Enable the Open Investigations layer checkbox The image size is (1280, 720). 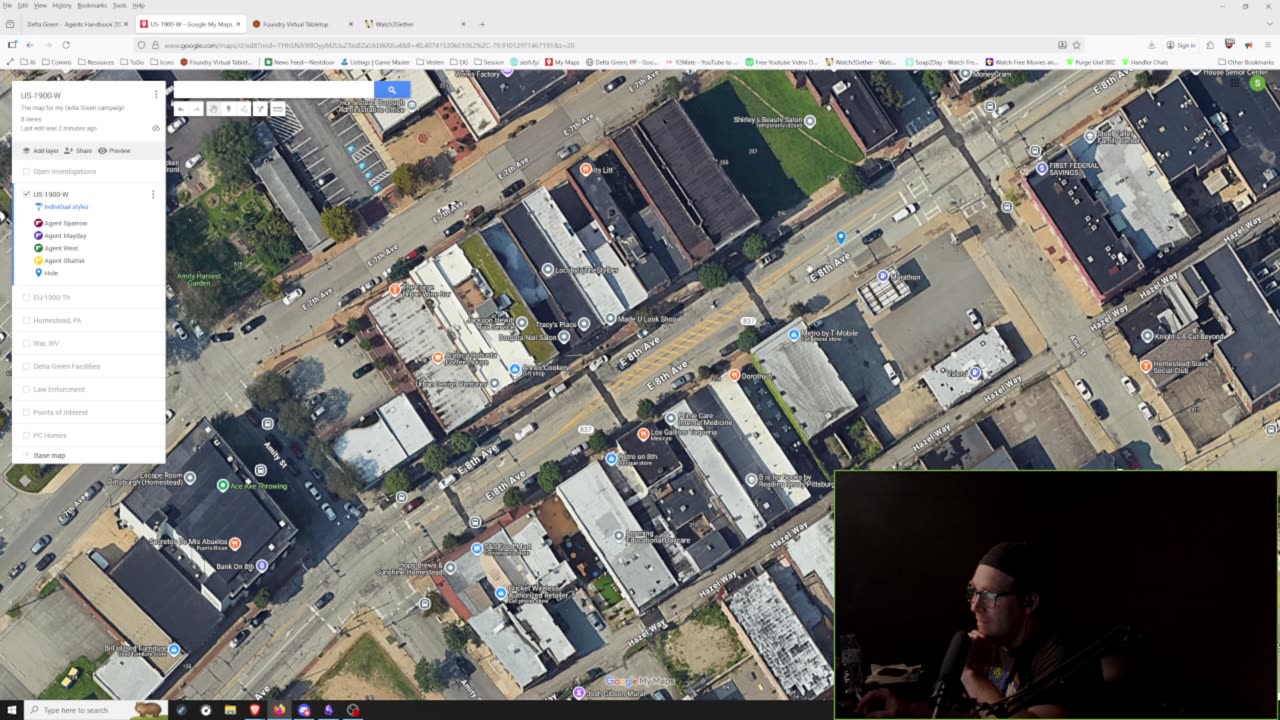pyautogui.click(x=27, y=171)
